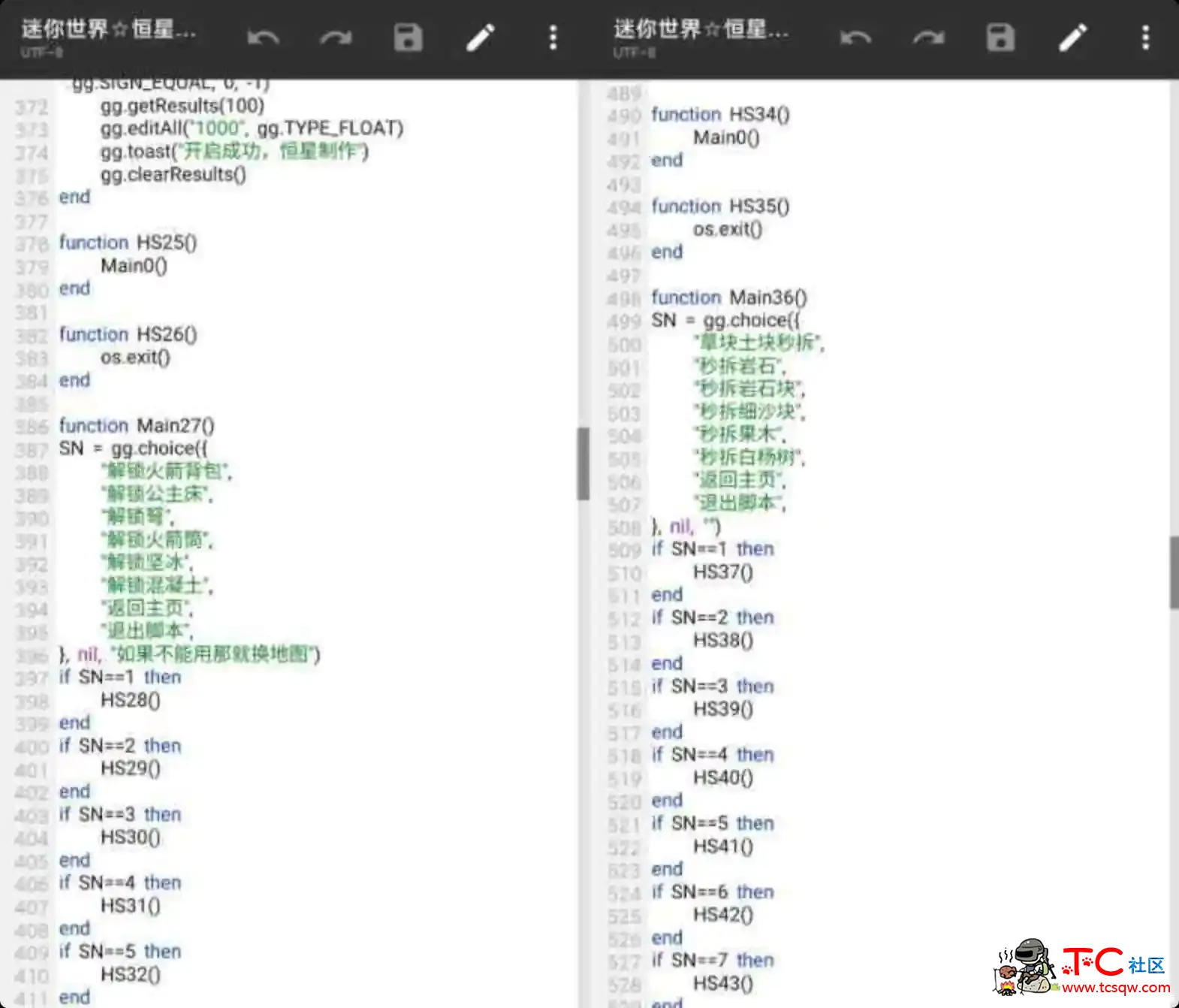Image resolution: width=1179 pixels, height=1008 pixels.
Task: Click 'function HS34()' in right editor
Action: coord(720,114)
